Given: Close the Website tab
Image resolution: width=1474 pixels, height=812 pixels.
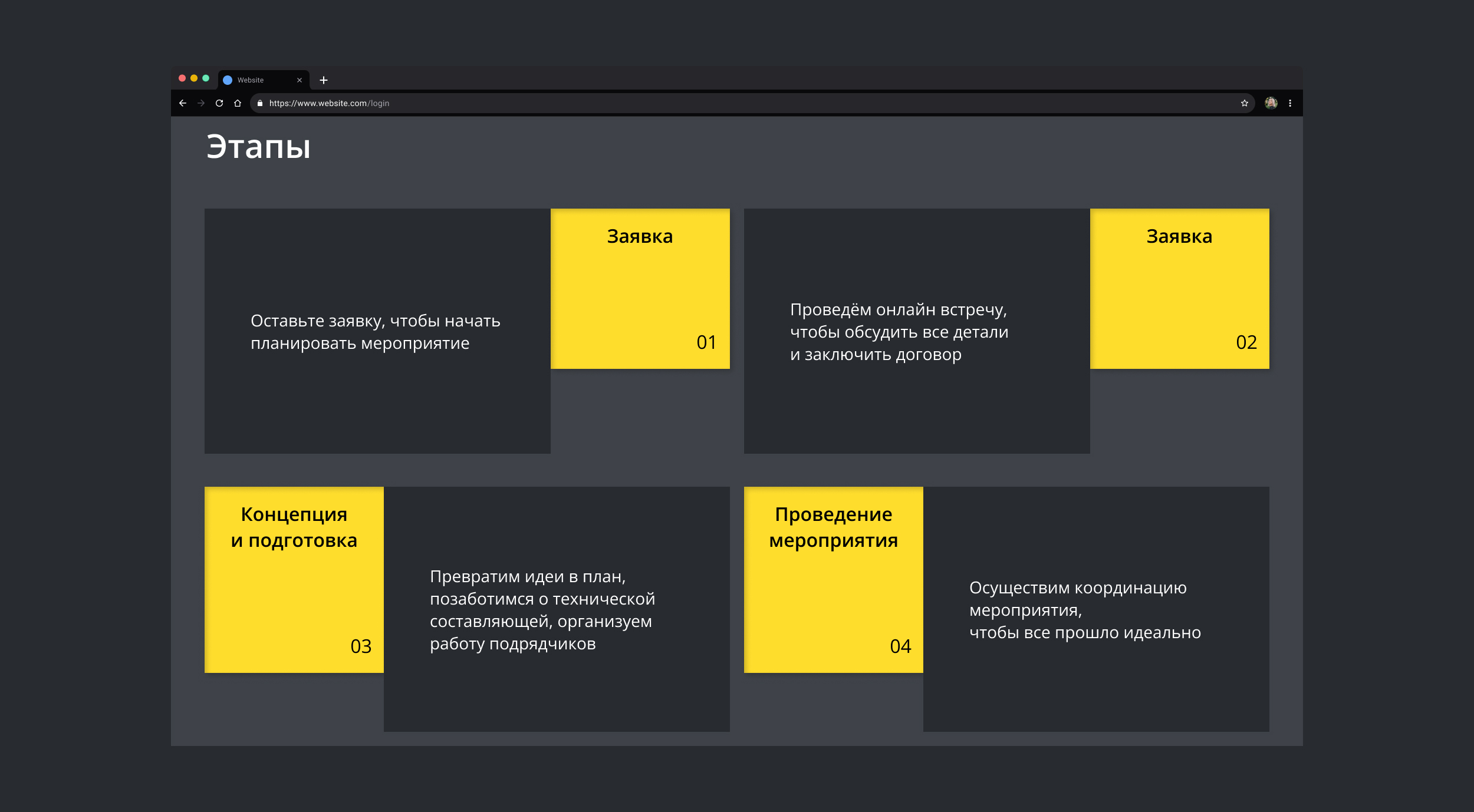Looking at the screenshot, I should [x=300, y=80].
